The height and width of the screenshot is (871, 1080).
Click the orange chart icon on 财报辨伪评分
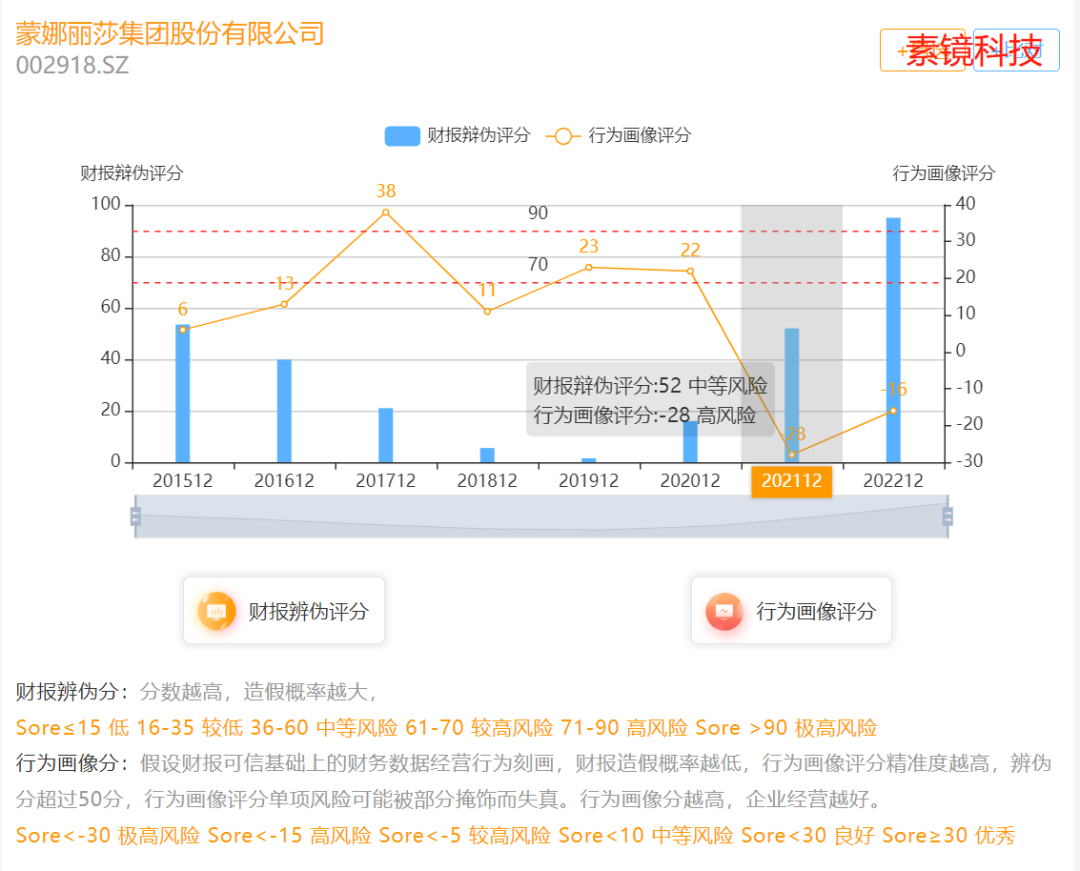(x=216, y=611)
